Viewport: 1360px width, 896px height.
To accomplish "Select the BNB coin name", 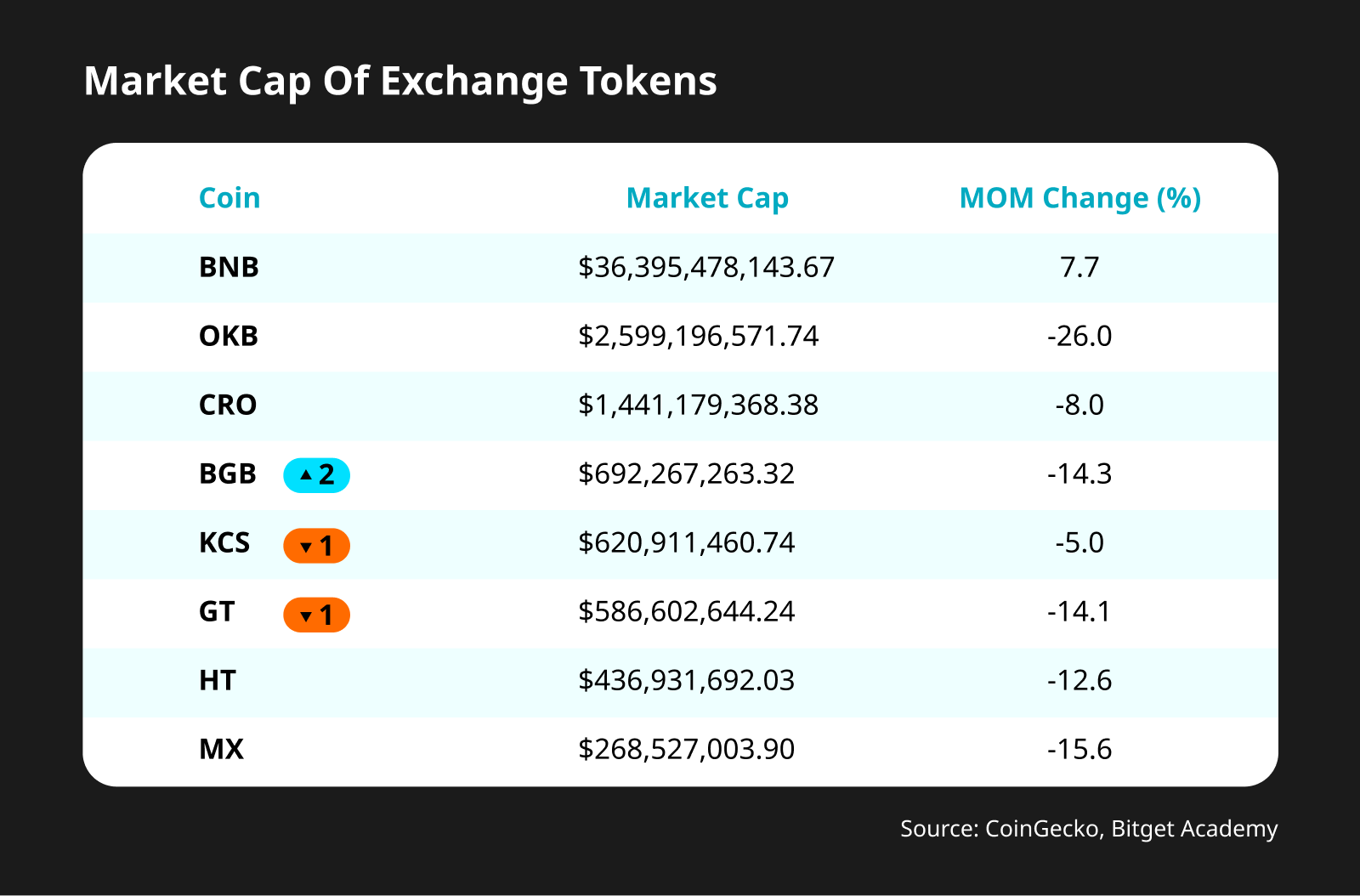I will pyautogui.click(x=229, y=268).
